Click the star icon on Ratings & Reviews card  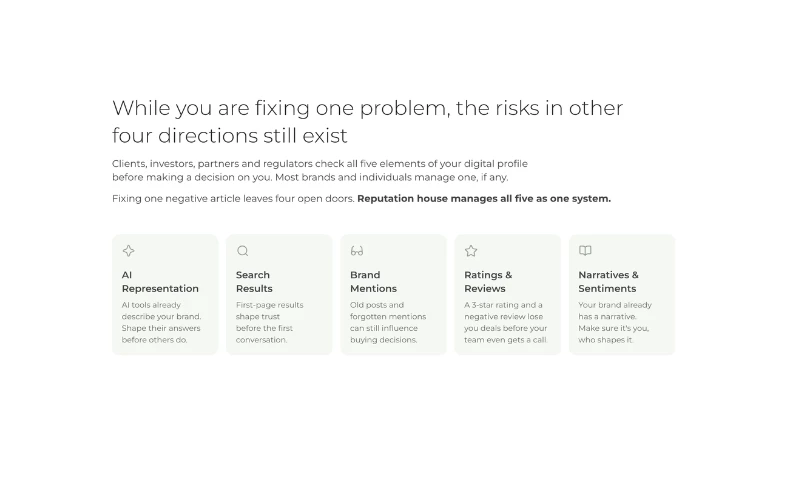(471, 250)
